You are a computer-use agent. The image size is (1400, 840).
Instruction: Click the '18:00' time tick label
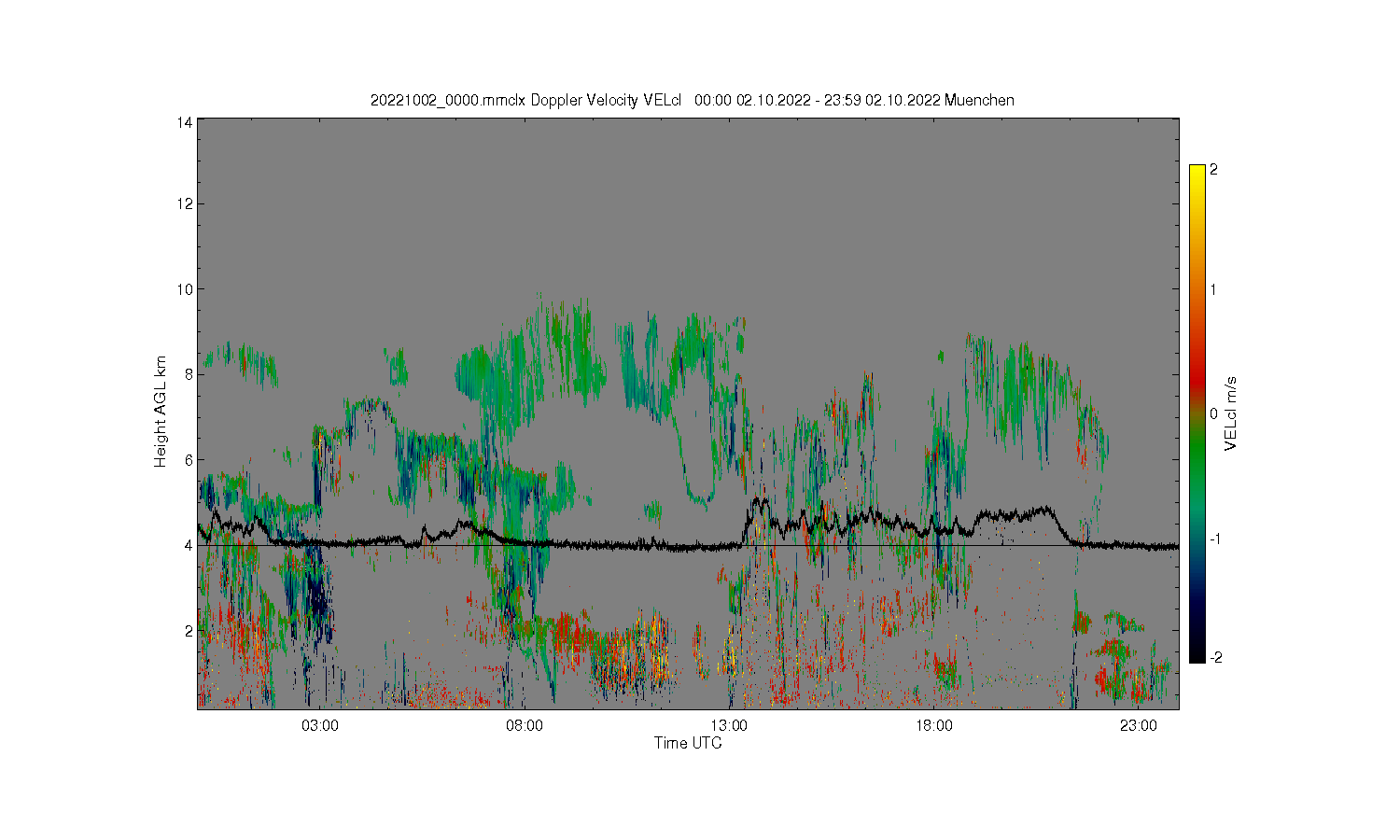tap(934, 725)
